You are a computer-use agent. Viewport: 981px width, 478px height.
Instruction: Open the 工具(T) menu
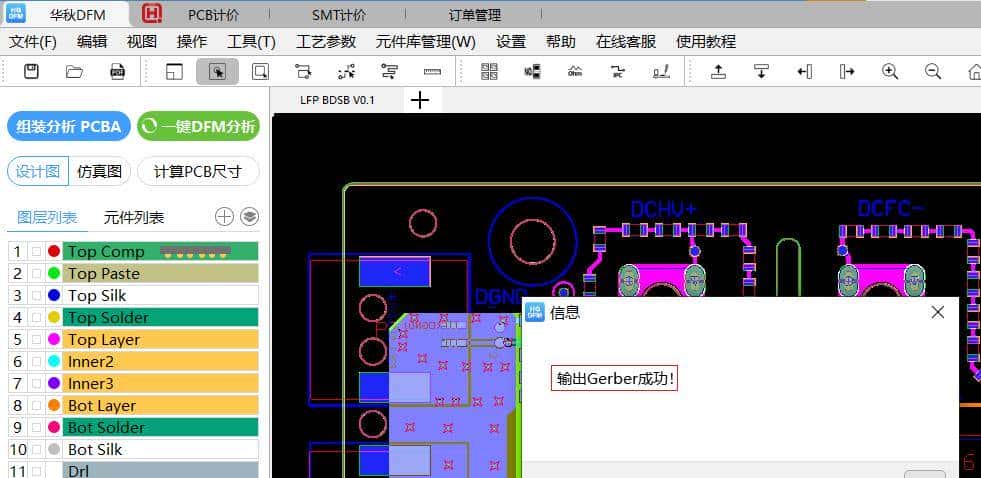(x=252, y=42)
